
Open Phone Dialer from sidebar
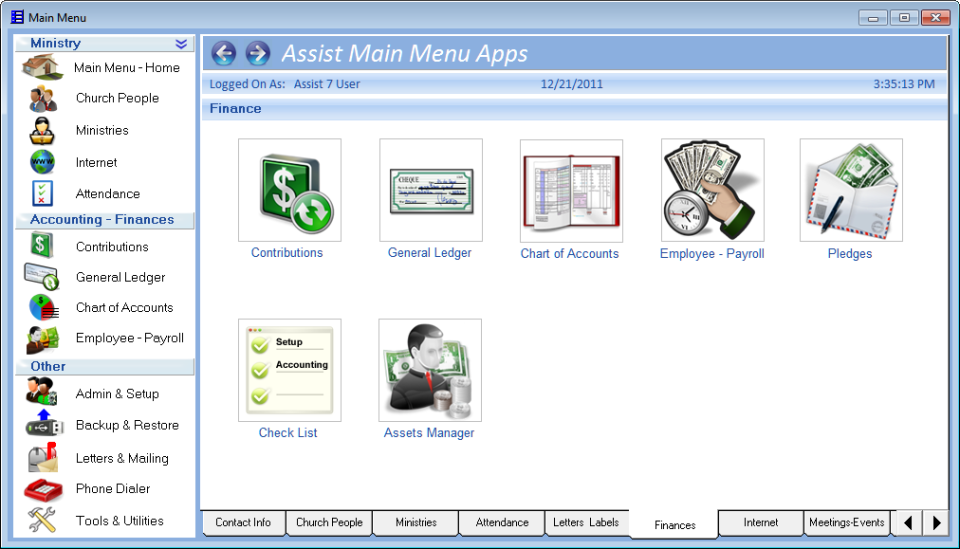113,489
